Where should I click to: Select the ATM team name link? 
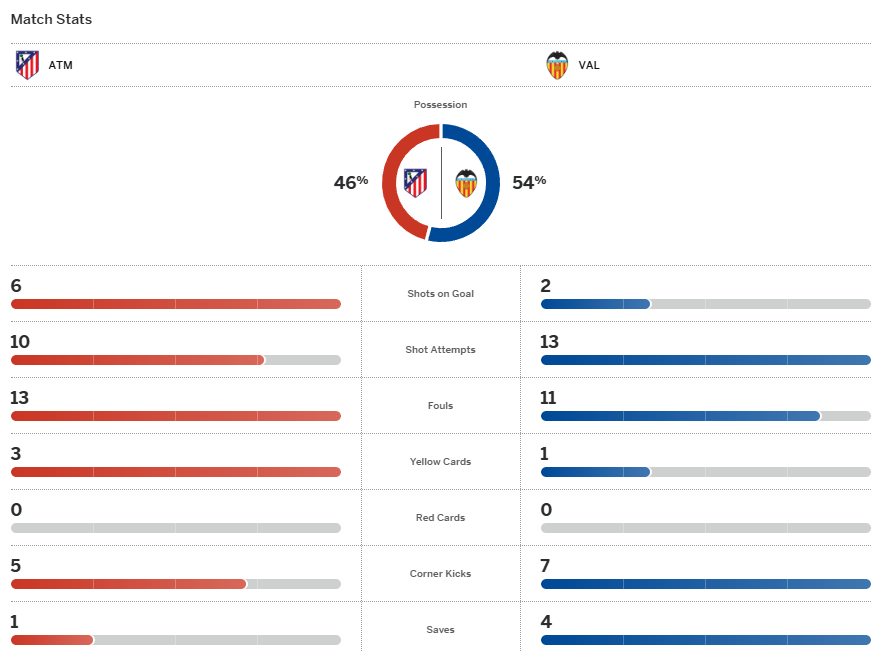61,66
